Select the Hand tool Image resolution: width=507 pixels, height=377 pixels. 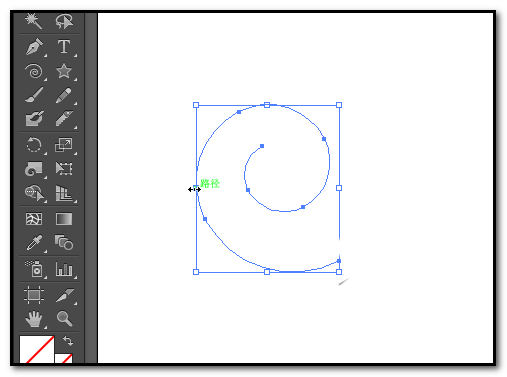[34, 319]
